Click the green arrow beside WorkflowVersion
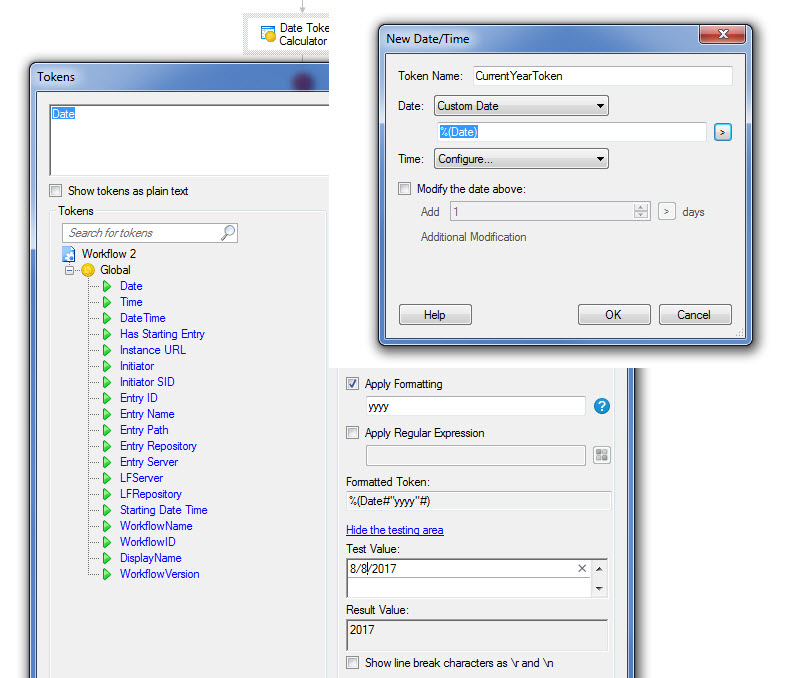The image size is (788, 678). tap(107, 574)
